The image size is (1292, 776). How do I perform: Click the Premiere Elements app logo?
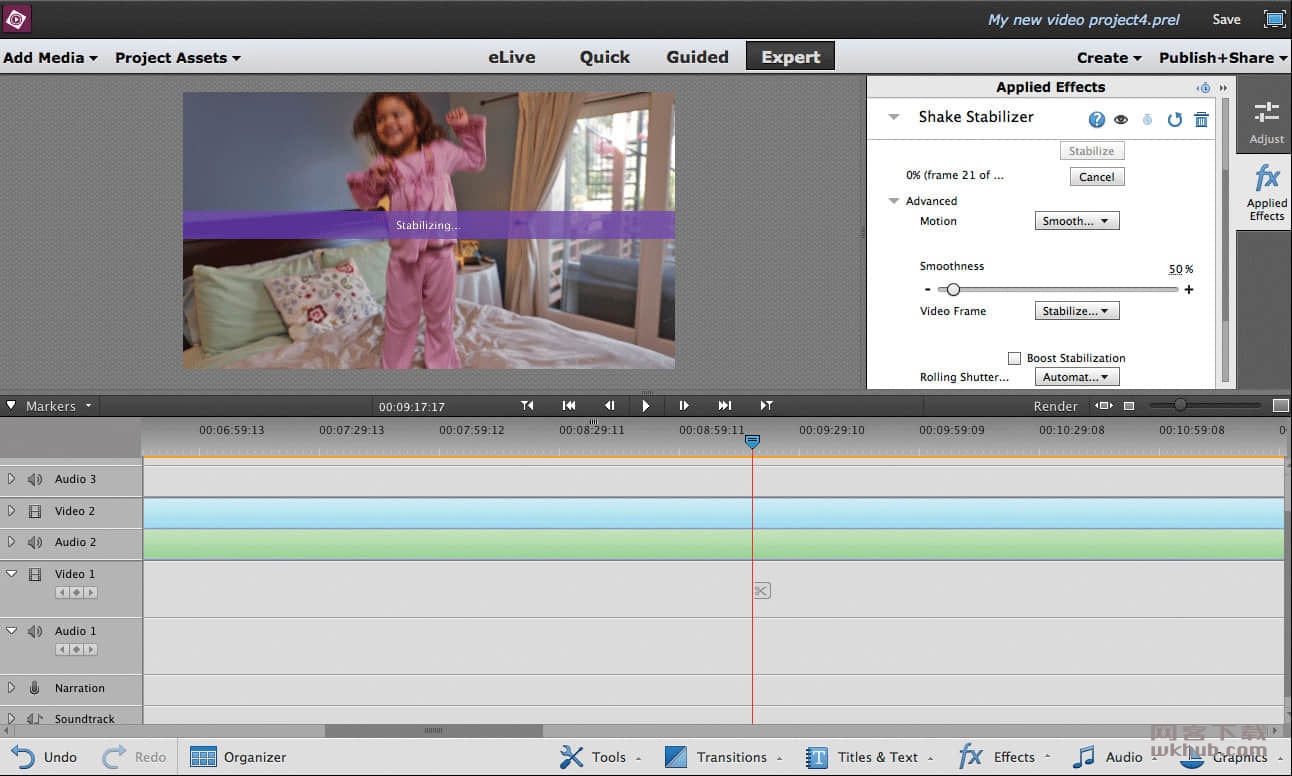point(17,18)
